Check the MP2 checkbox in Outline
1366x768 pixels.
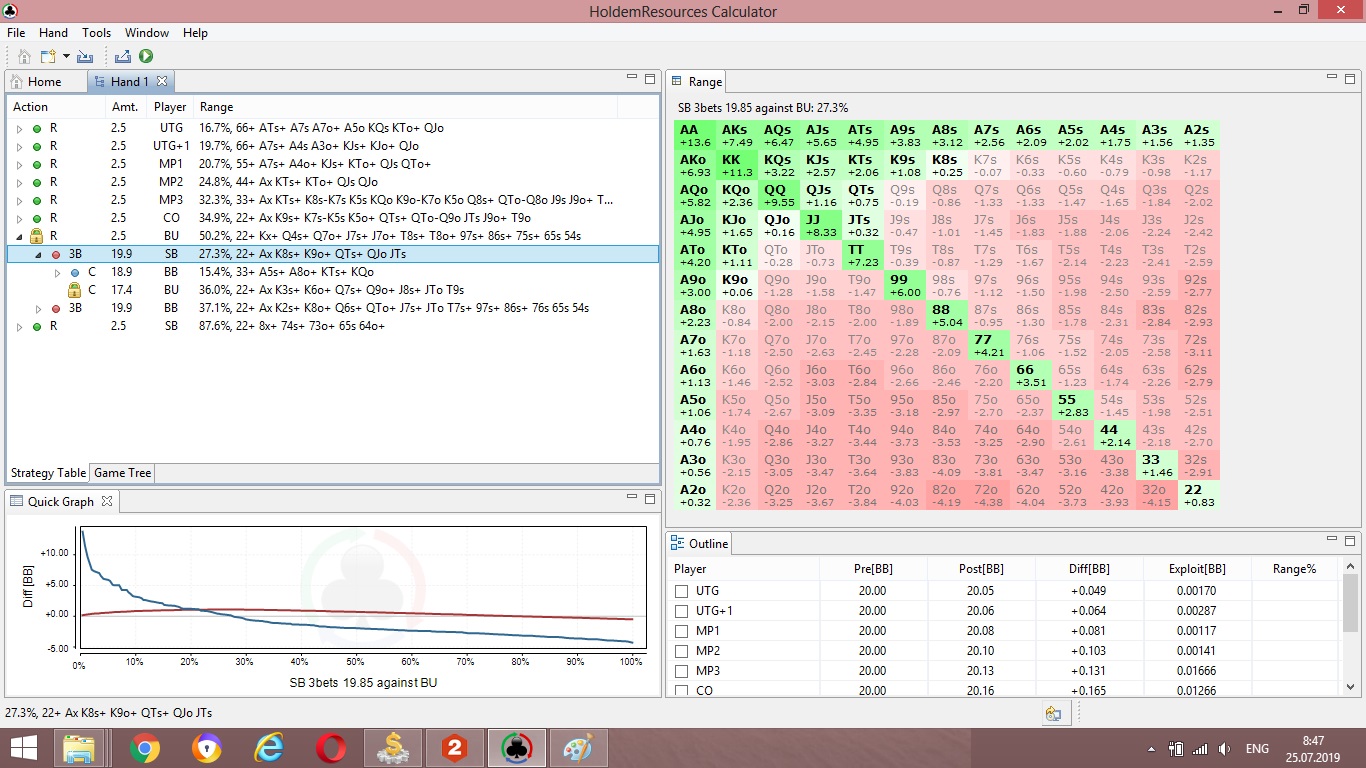tap(682, 651)
